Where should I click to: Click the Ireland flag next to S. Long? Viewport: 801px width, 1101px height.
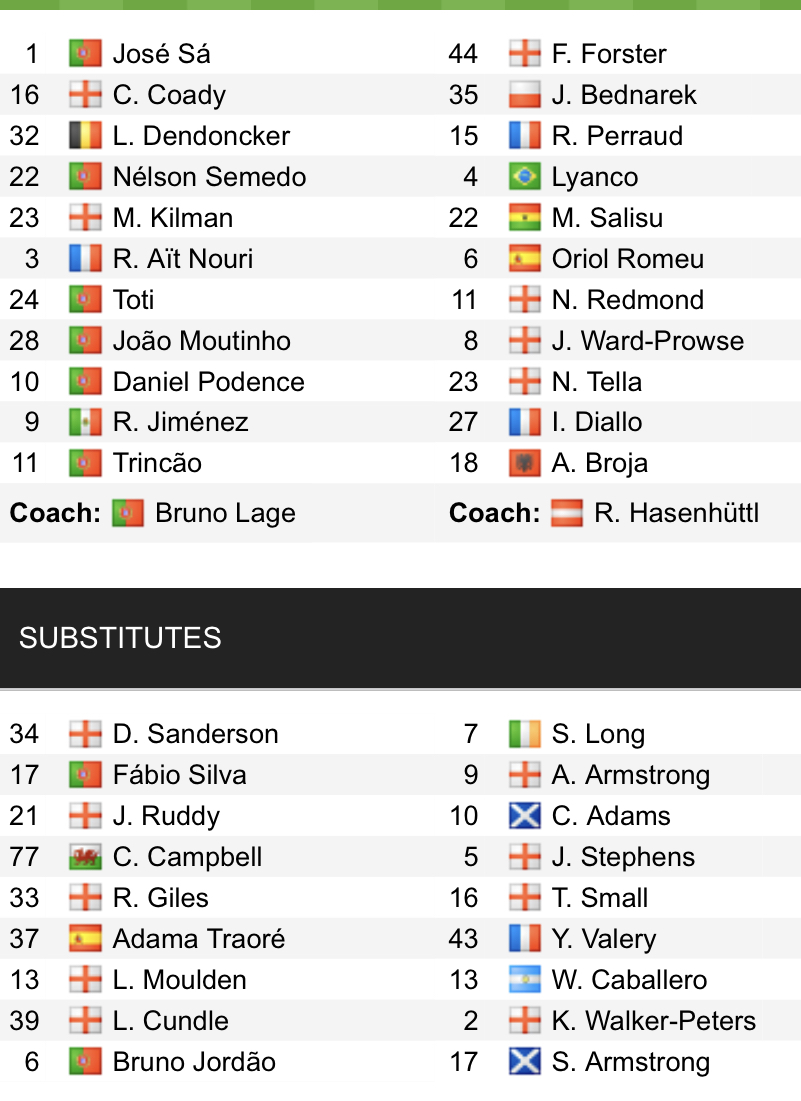click(x=524, y=734)
